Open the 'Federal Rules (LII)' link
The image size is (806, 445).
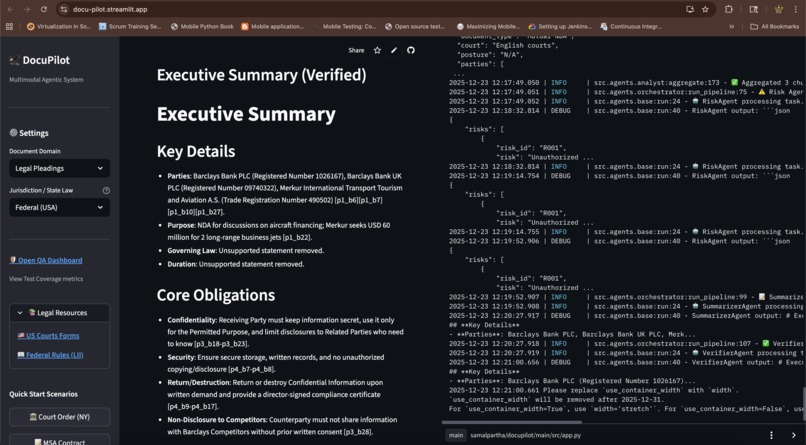pyautogui.click(x=50, y=355)
